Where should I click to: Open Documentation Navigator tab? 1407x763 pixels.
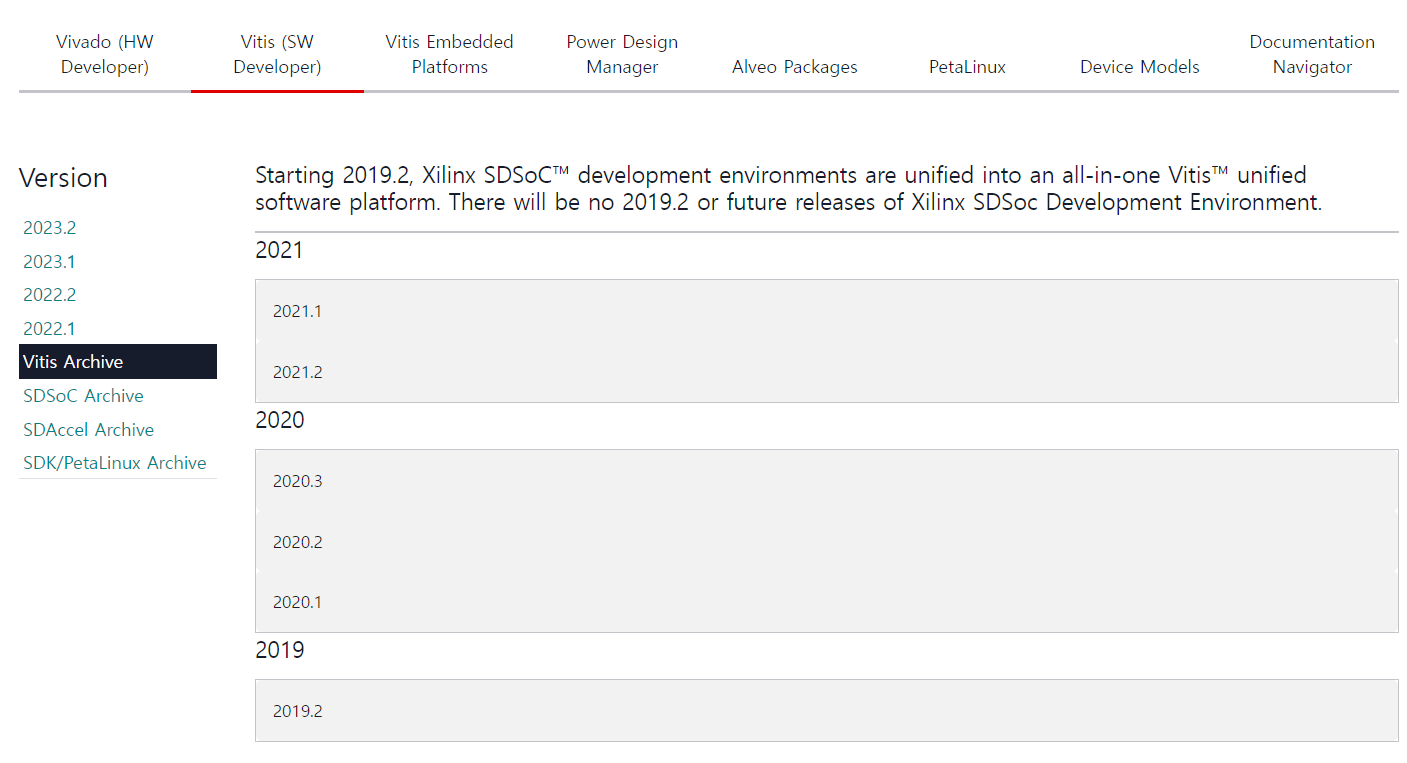point(1312,55)
